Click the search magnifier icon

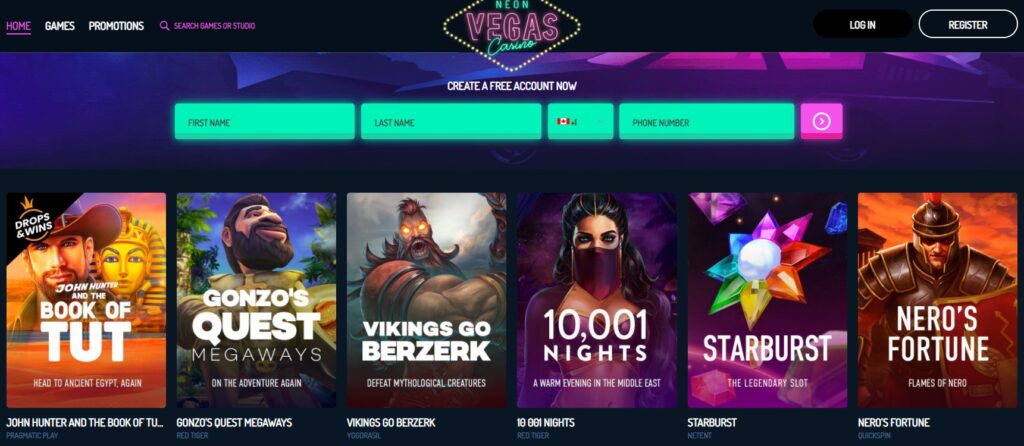pyautogui.click(x=165, y=26)
